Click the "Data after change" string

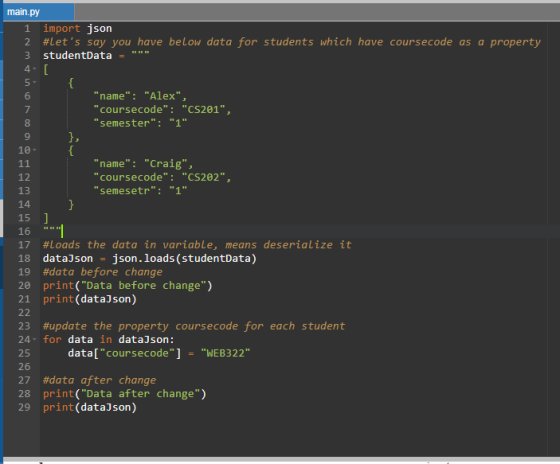pyautogui.click(x=140, y=394)
